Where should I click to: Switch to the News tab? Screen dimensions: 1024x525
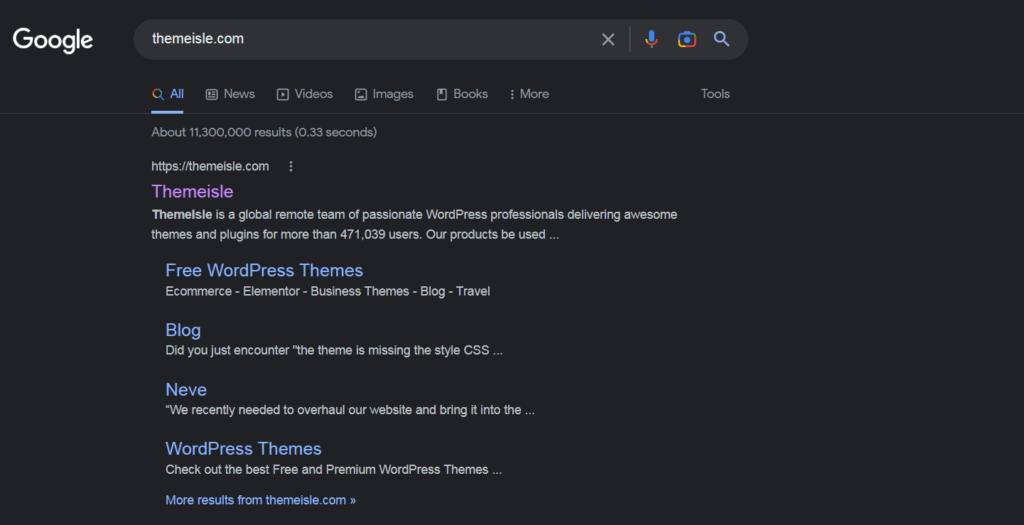(231, 94)
